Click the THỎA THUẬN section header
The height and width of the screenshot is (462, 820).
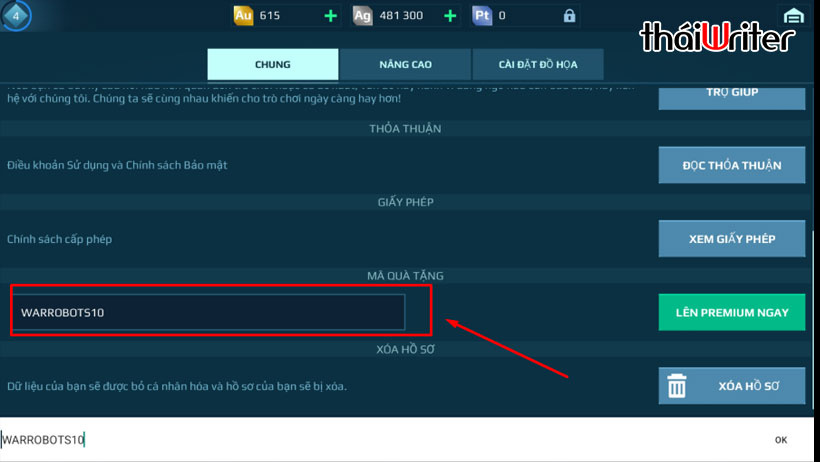click(405, 129)
